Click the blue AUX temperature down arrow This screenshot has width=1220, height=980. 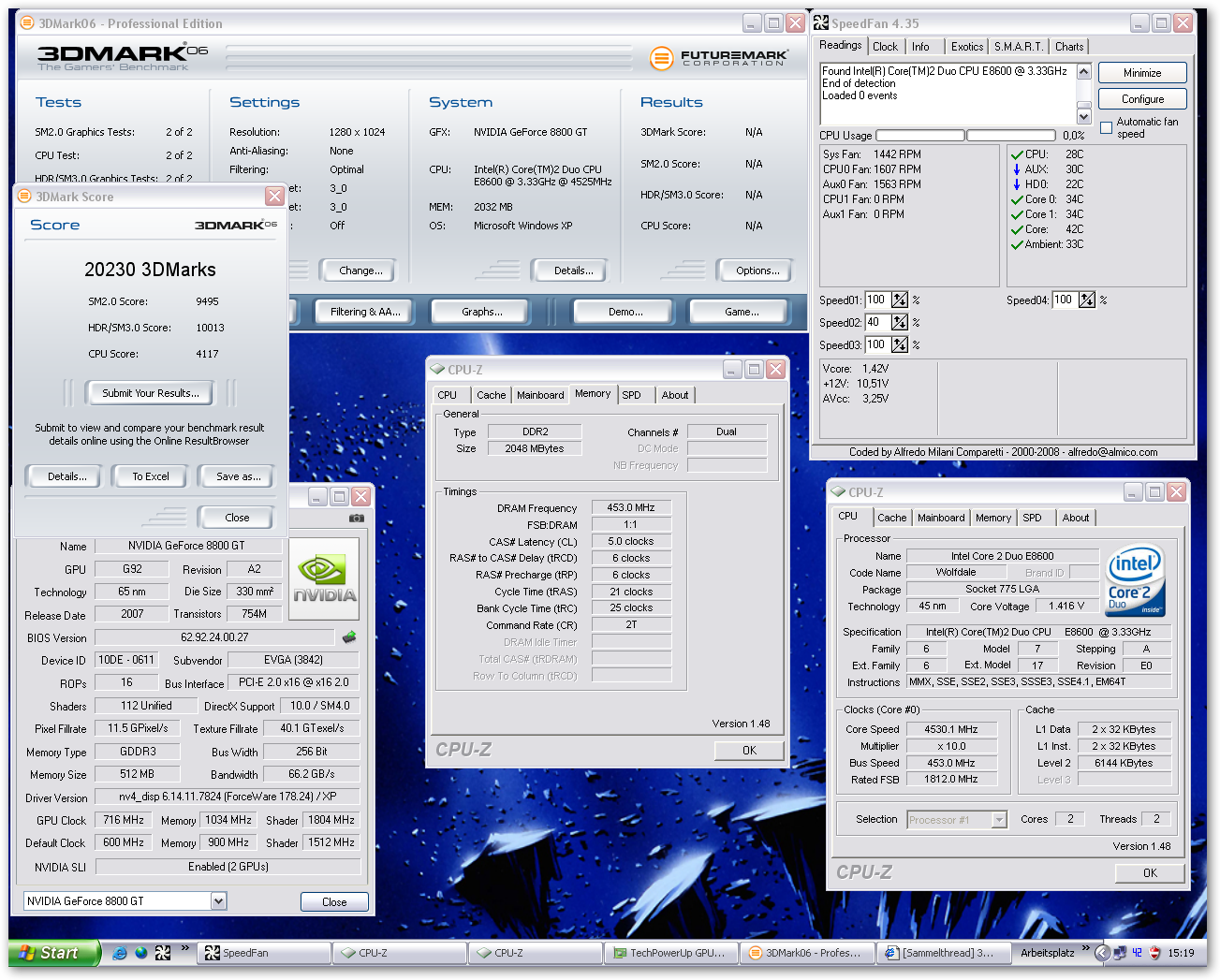1017,169
